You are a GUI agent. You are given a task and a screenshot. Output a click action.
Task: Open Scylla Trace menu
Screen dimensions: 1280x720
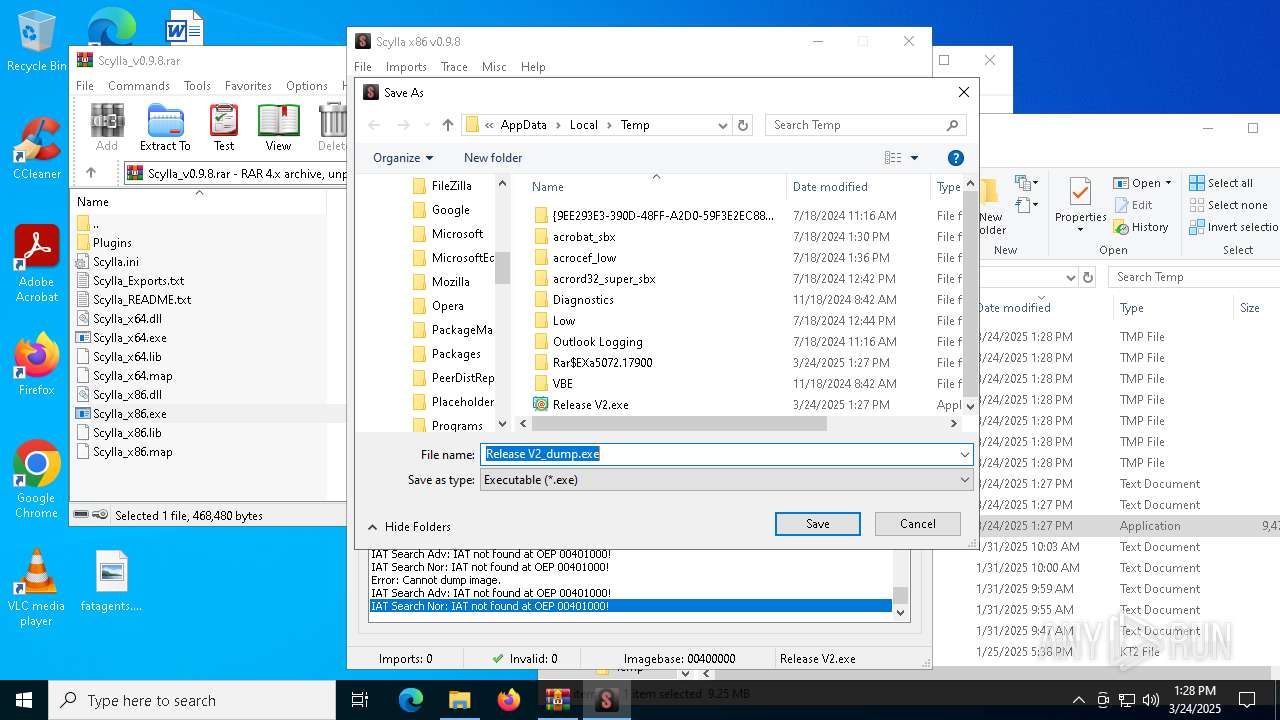coord(454,67)
